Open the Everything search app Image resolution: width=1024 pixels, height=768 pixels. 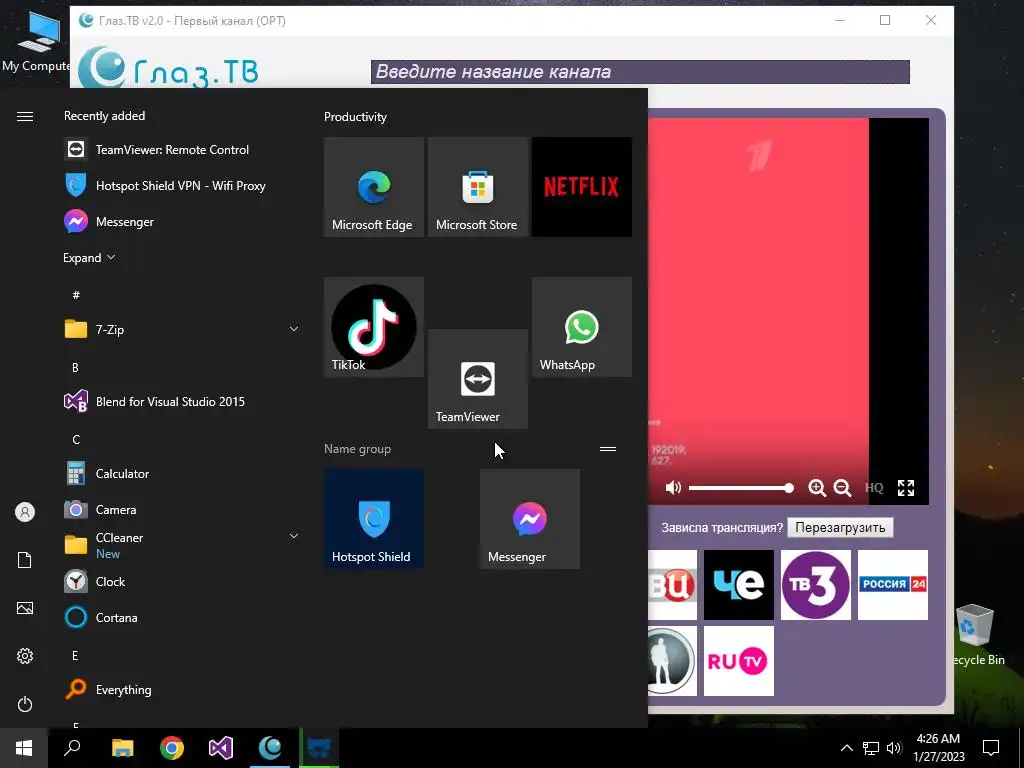[182, 690]
